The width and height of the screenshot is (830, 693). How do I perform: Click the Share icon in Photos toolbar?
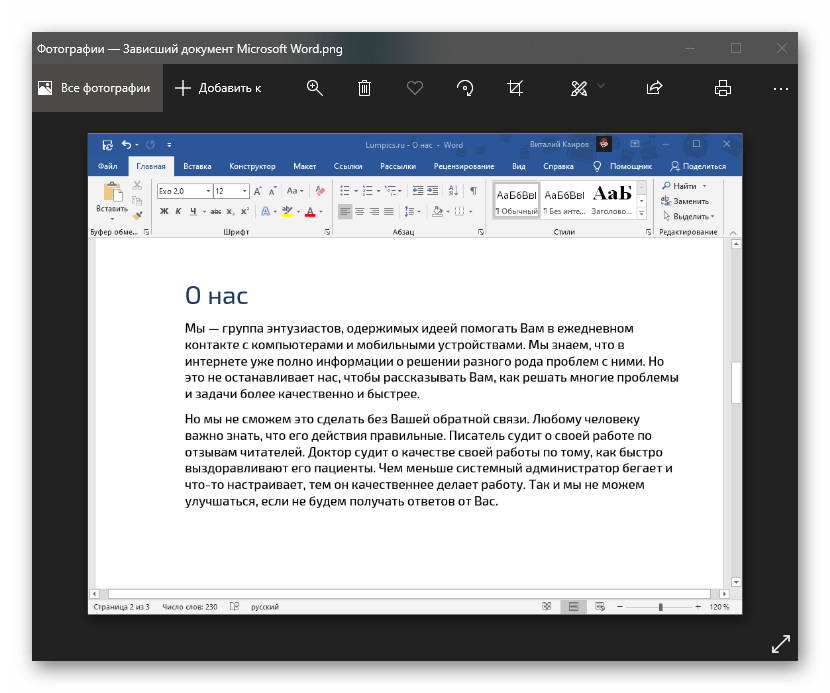[x=655, y=88]
